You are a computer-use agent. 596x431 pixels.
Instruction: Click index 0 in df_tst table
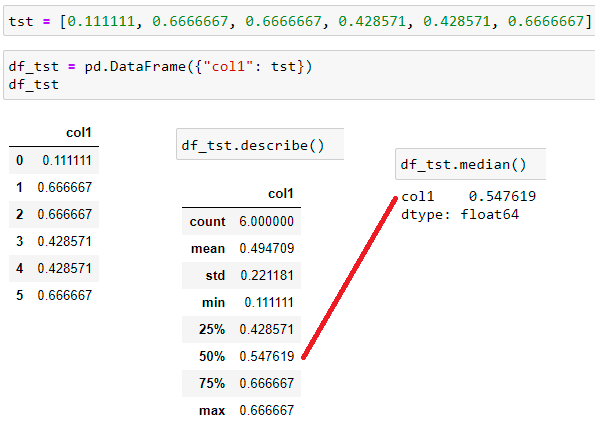[19, 160]
